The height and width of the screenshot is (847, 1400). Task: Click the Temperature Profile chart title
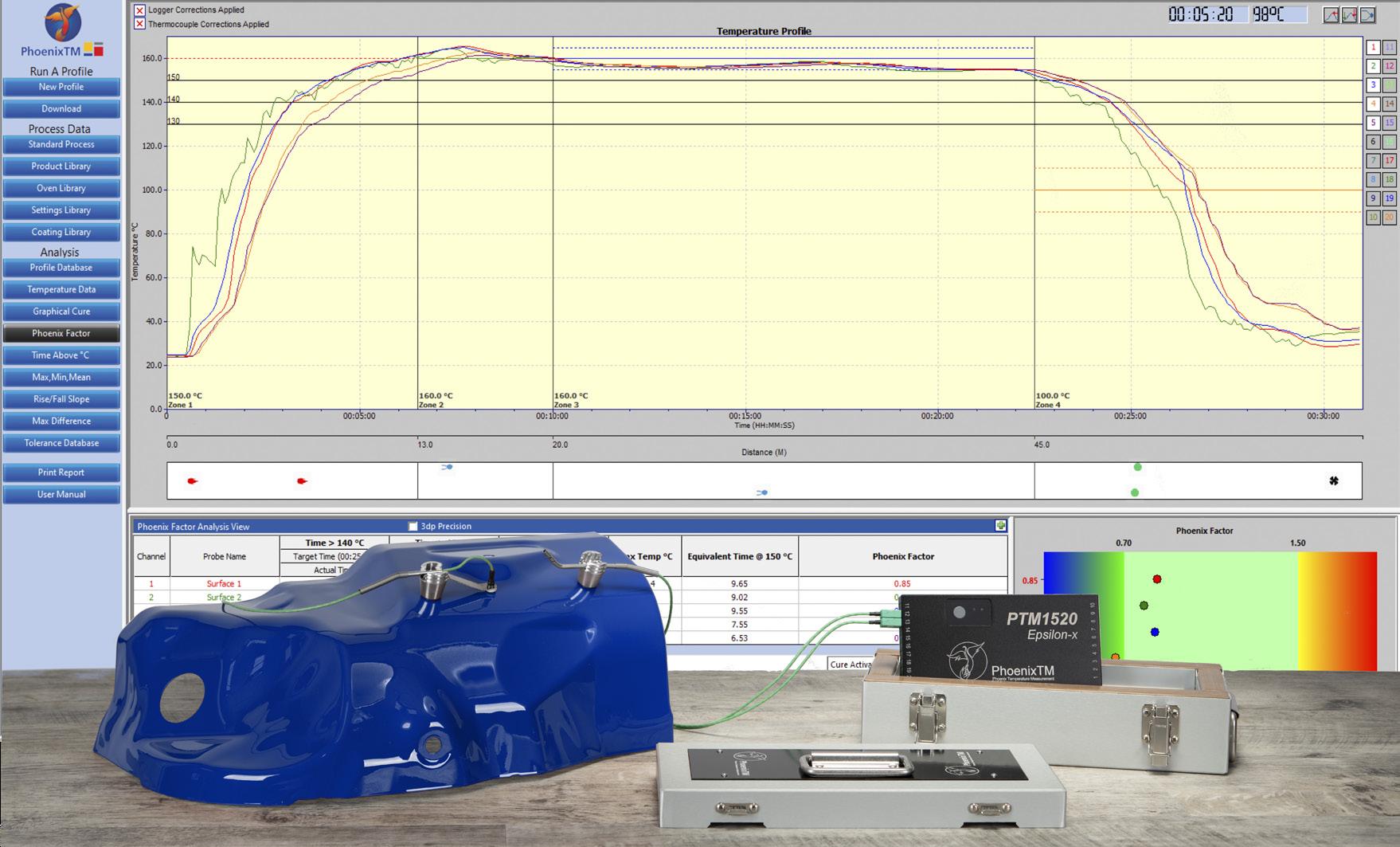[x=764, y=31]
